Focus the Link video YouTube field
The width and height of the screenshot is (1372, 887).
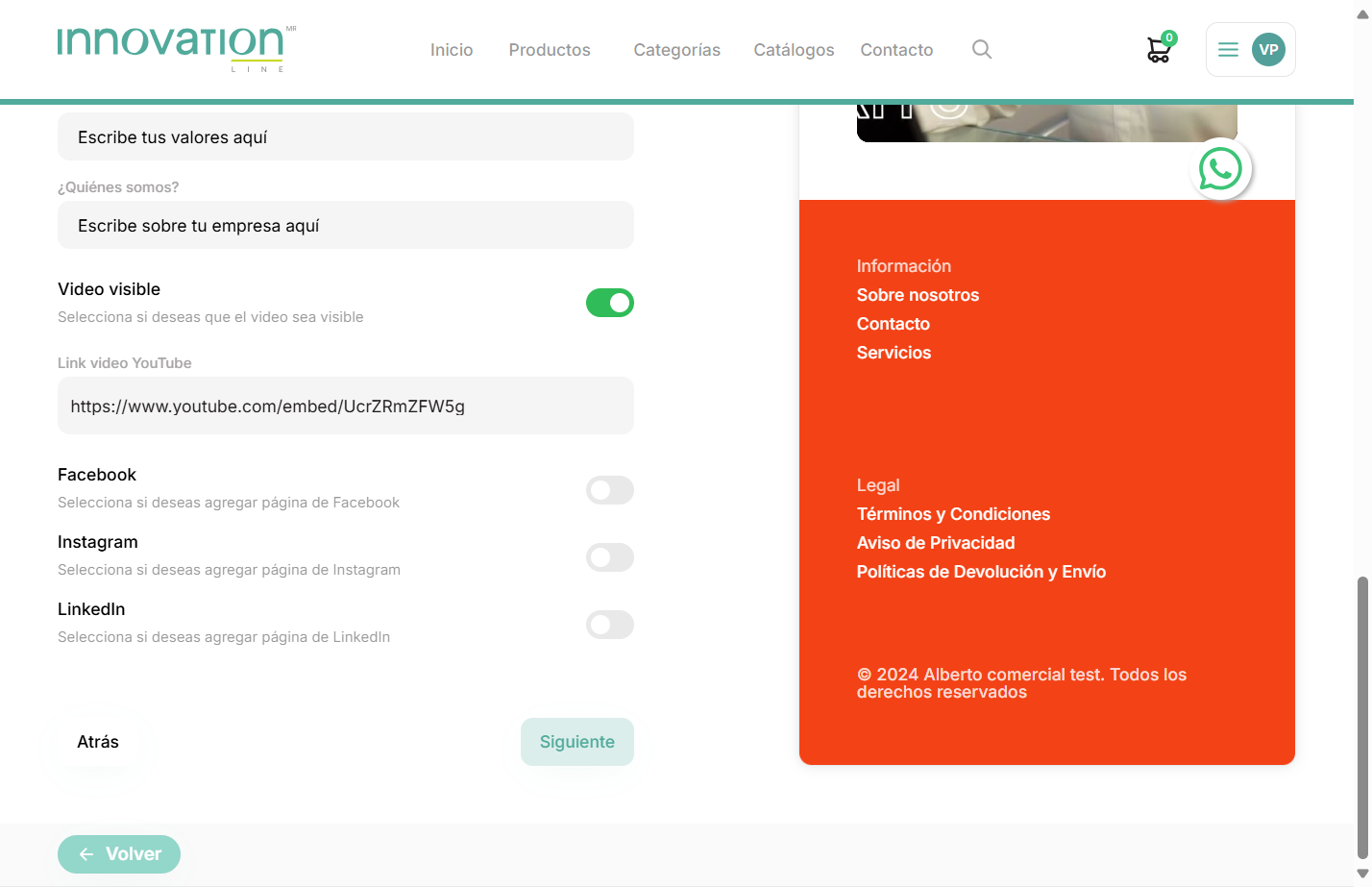pos(346,406)
